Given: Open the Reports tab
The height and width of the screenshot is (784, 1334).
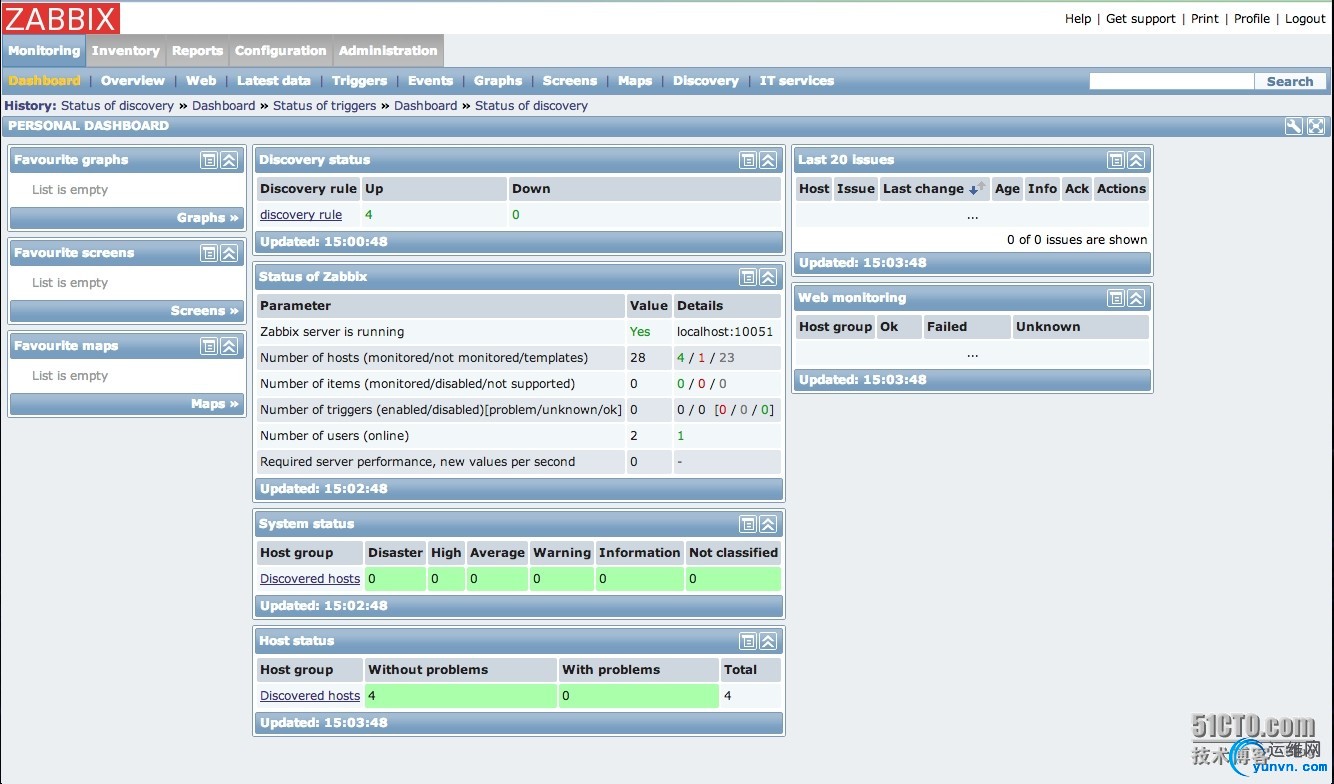Looking at the screenshot, I should coord(197,51).
